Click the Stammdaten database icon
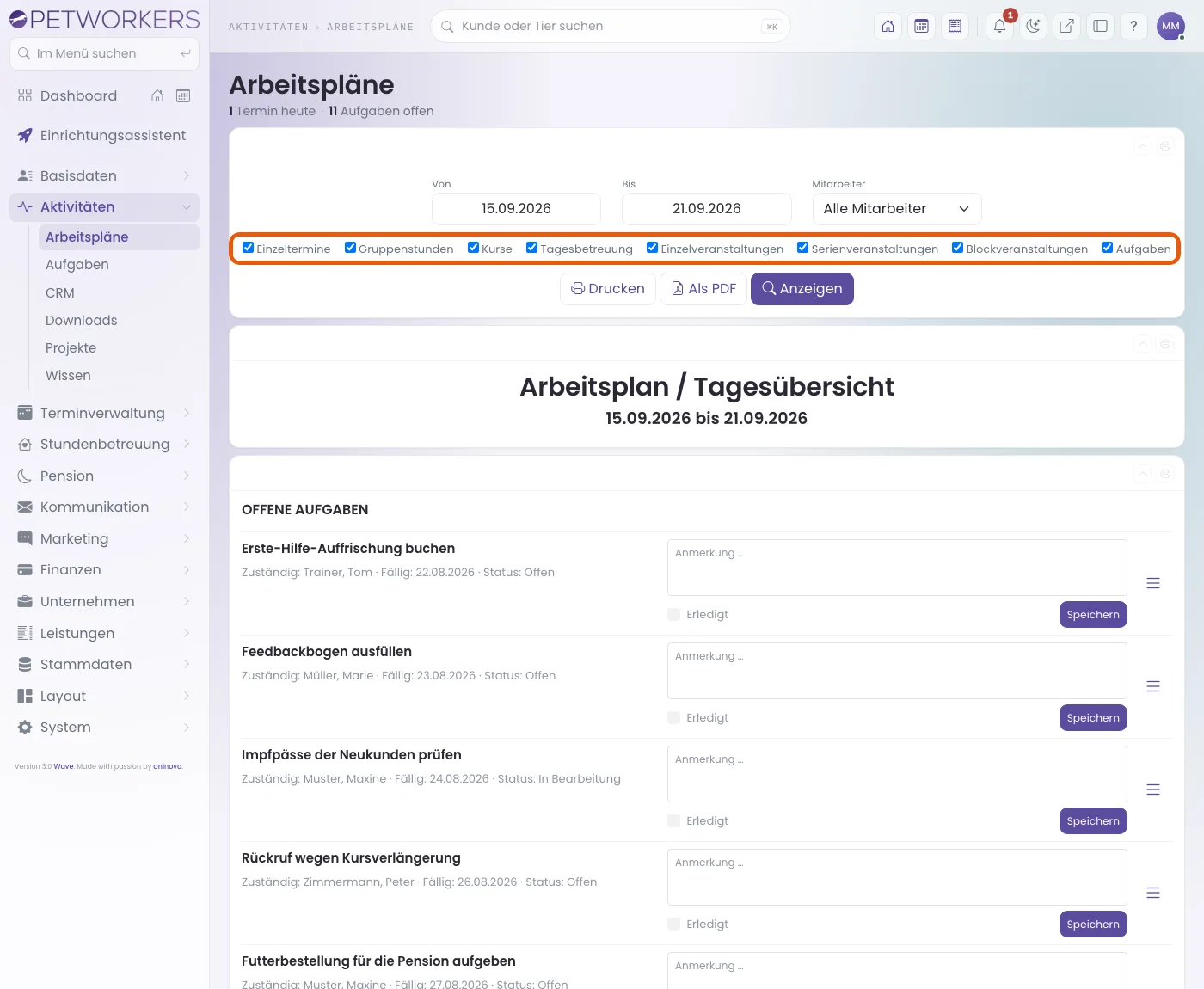The height and width of the screenshot is (989, 1204). tap(25, 665)
